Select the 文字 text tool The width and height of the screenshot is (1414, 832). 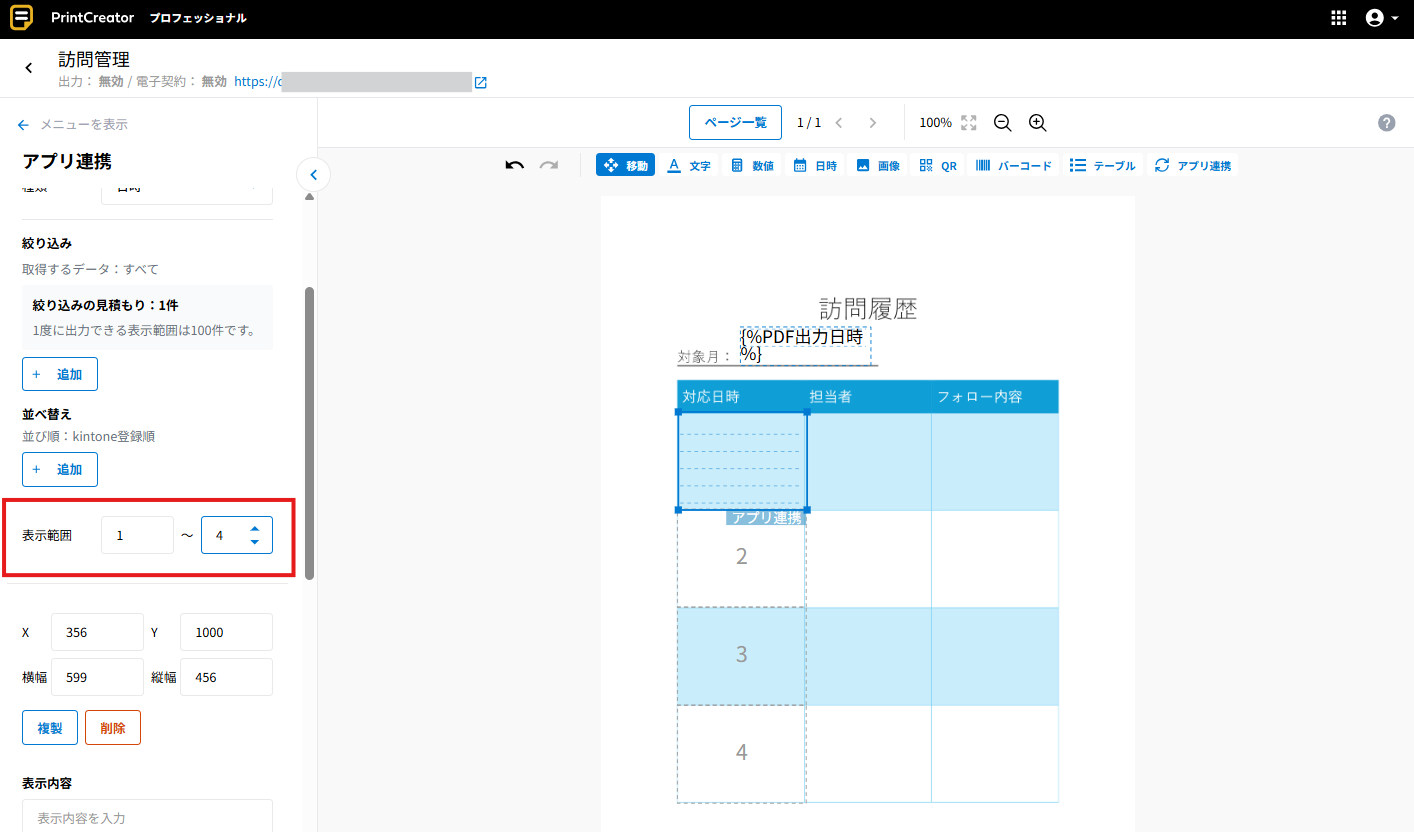tap(689, 165)
